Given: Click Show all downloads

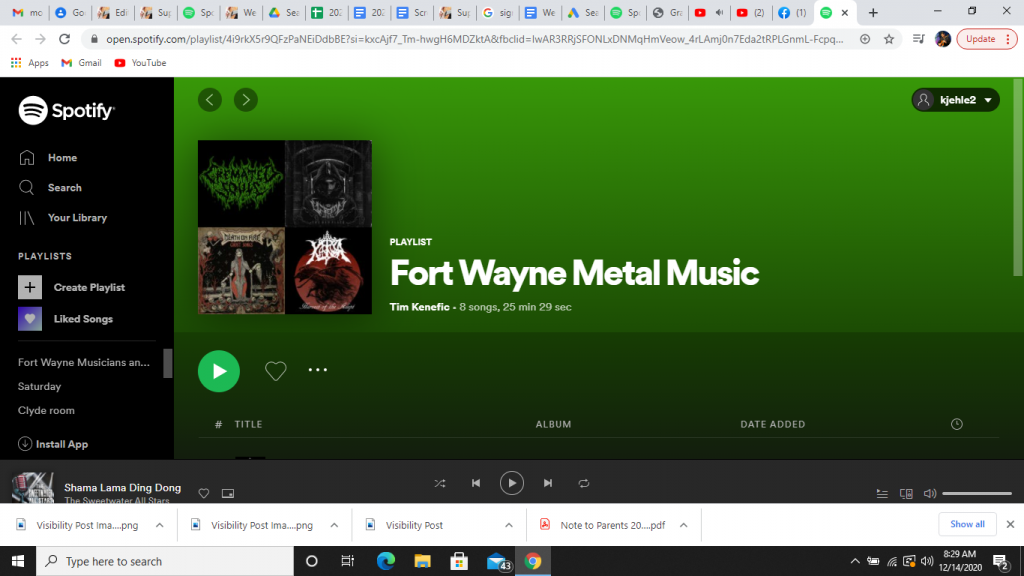Looking at the screenshot, I should click(x=967, y=524).
